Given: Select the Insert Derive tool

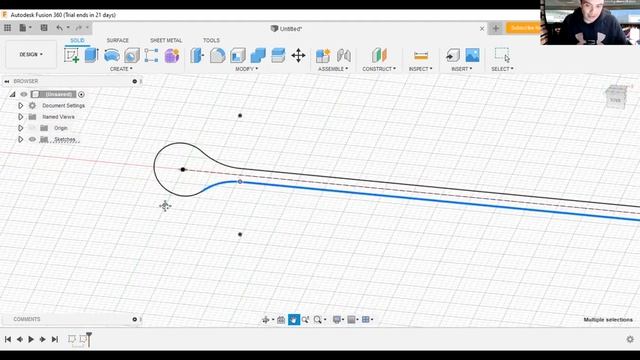Looking at the screenshot, I should click(x=452, y=56).
